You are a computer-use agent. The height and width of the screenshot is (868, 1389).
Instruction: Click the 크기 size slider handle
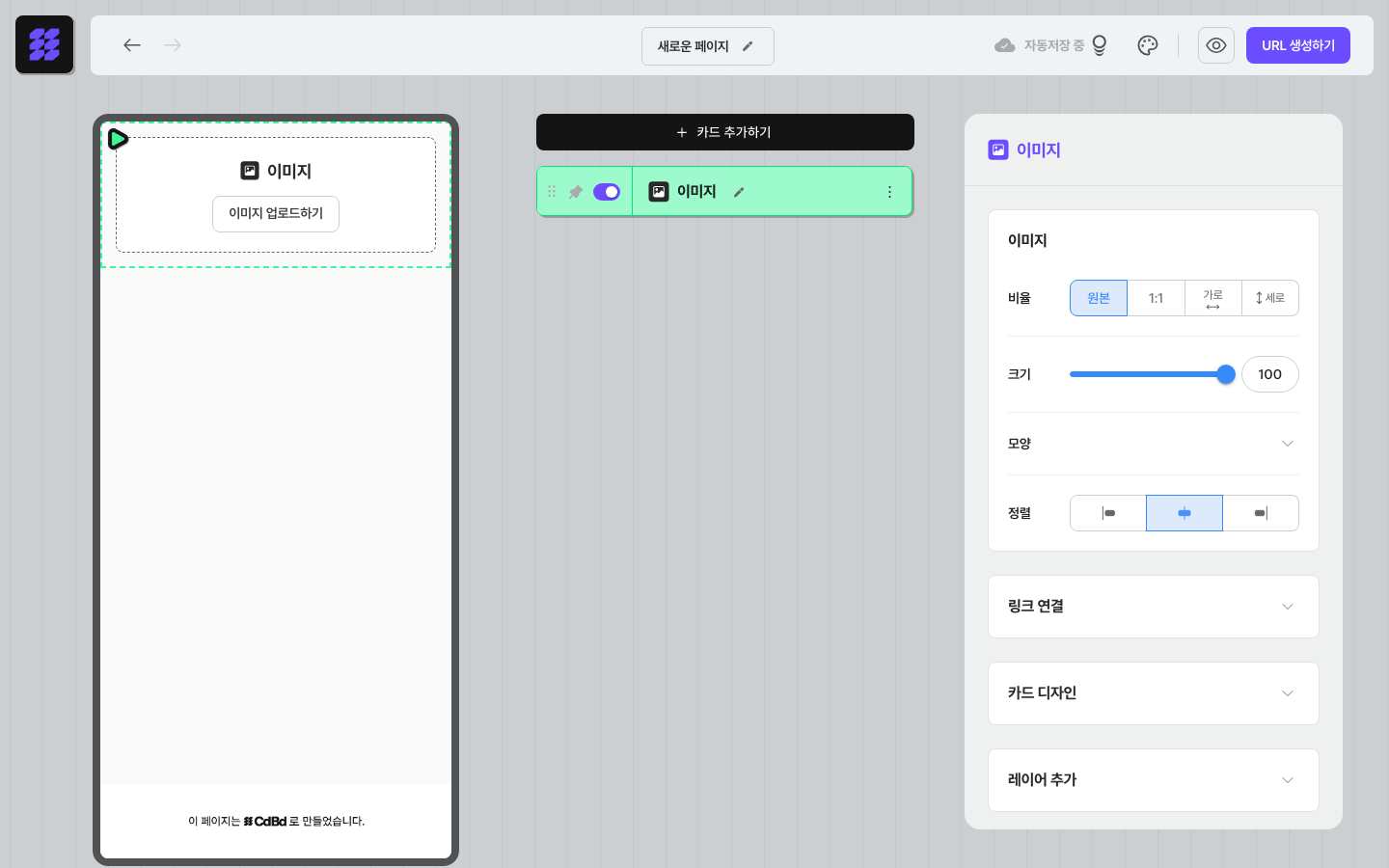[x=1226, y=374]
